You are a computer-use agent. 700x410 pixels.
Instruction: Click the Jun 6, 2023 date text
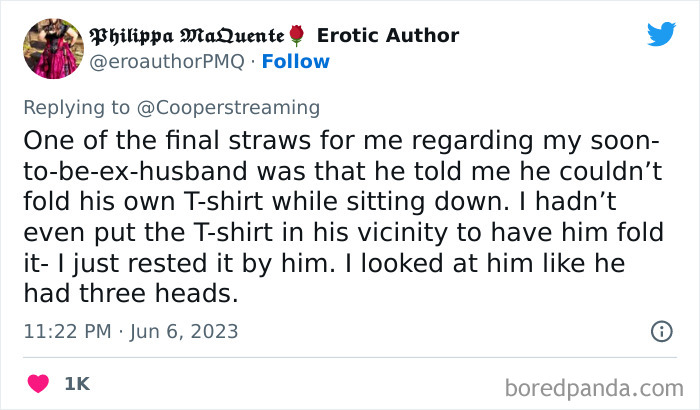pyautogui.click(x=184, y=331)
